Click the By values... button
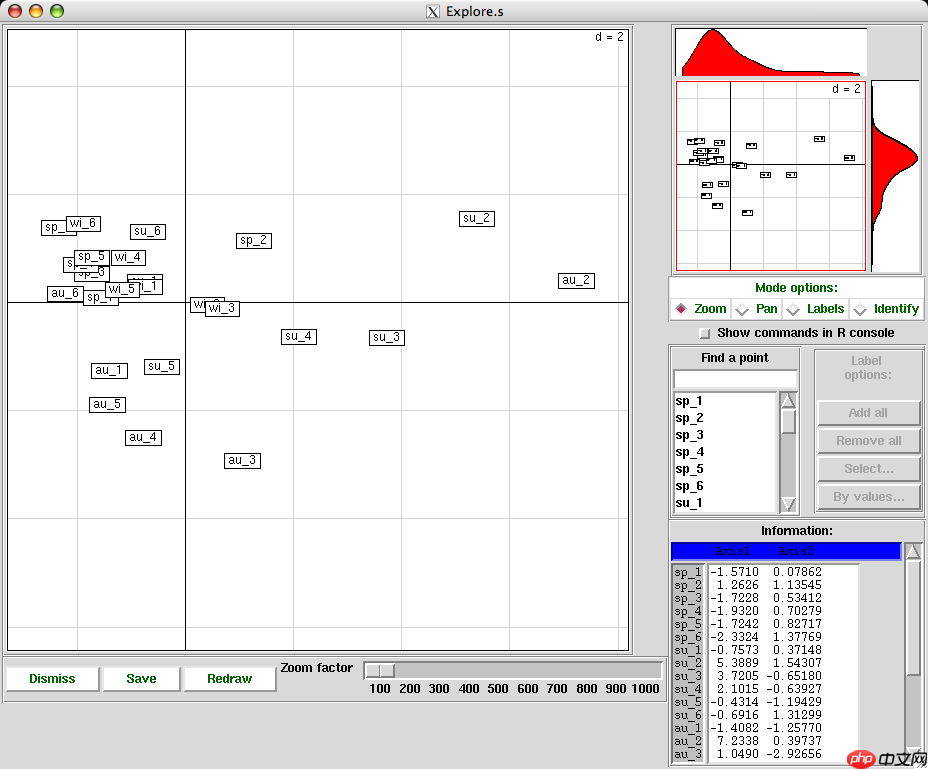Screen dimensions: 928x769 [868, 497]
